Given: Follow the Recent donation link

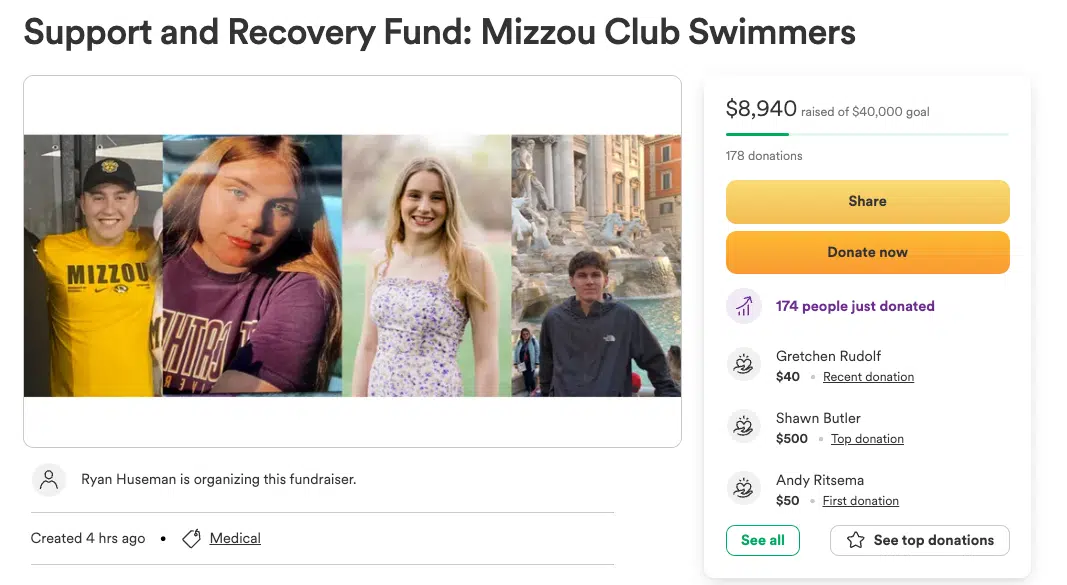Looking at the screenshot, I should [868, 377].
